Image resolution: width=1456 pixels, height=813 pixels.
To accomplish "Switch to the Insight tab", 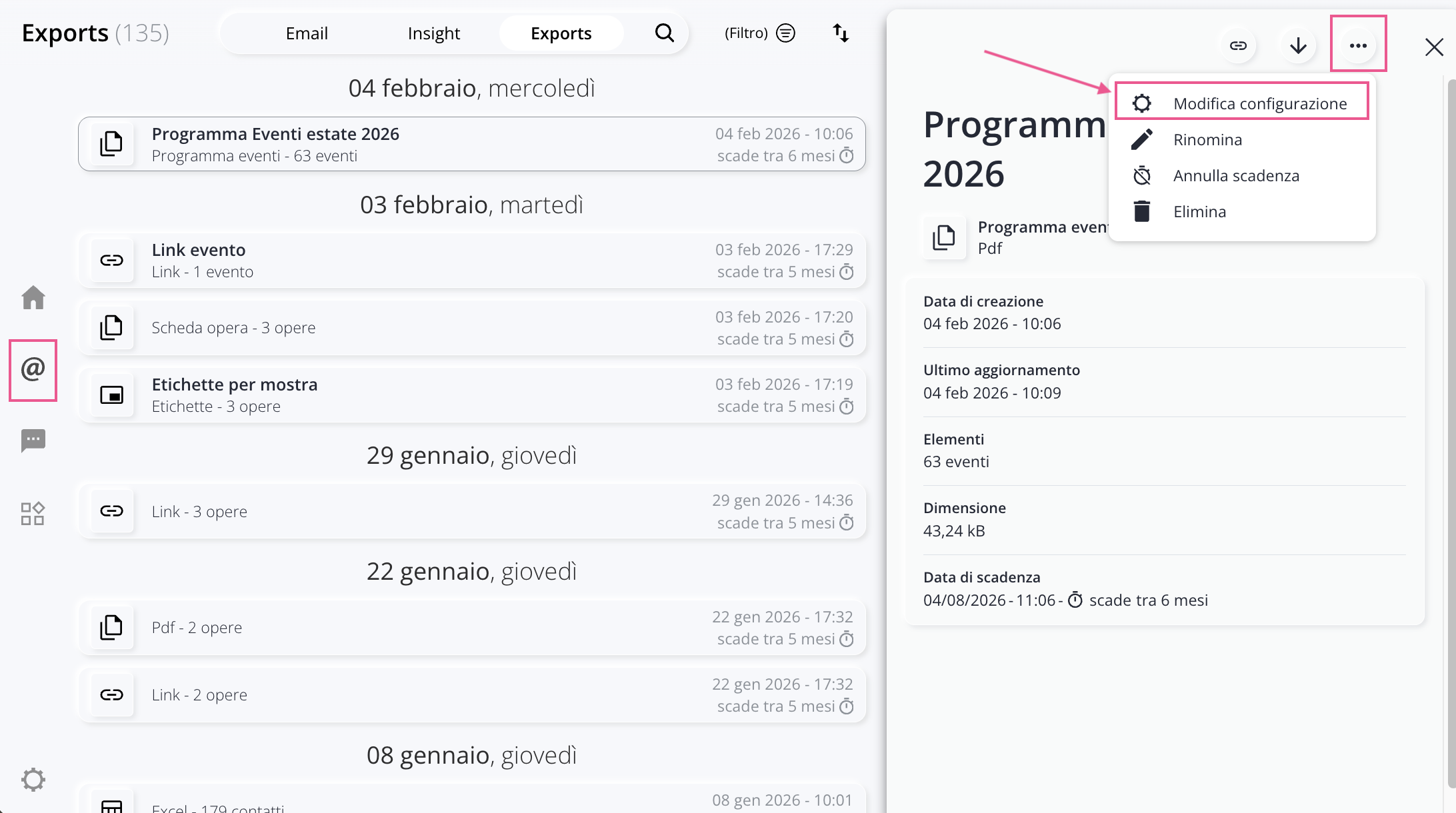I will coord(433,33).
